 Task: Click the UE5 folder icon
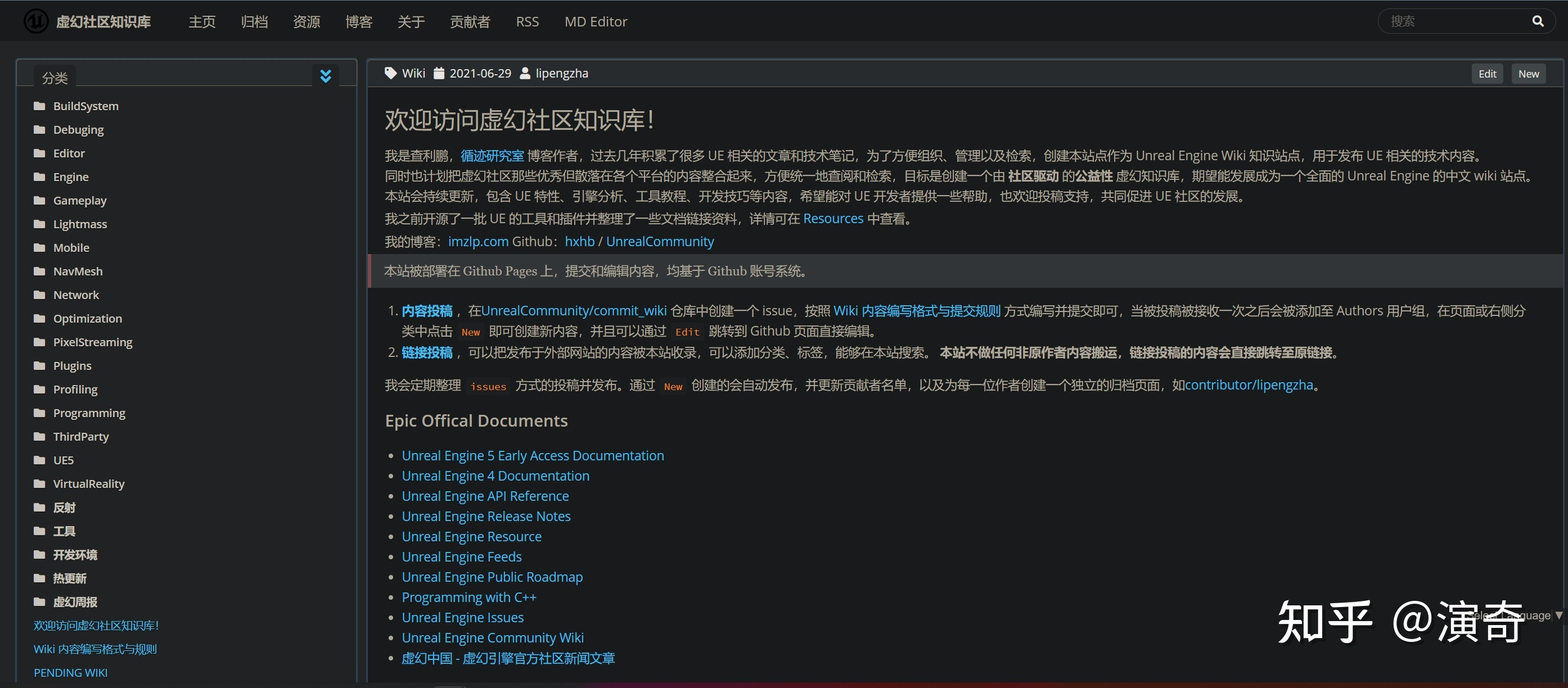click(x=39, y=460)
